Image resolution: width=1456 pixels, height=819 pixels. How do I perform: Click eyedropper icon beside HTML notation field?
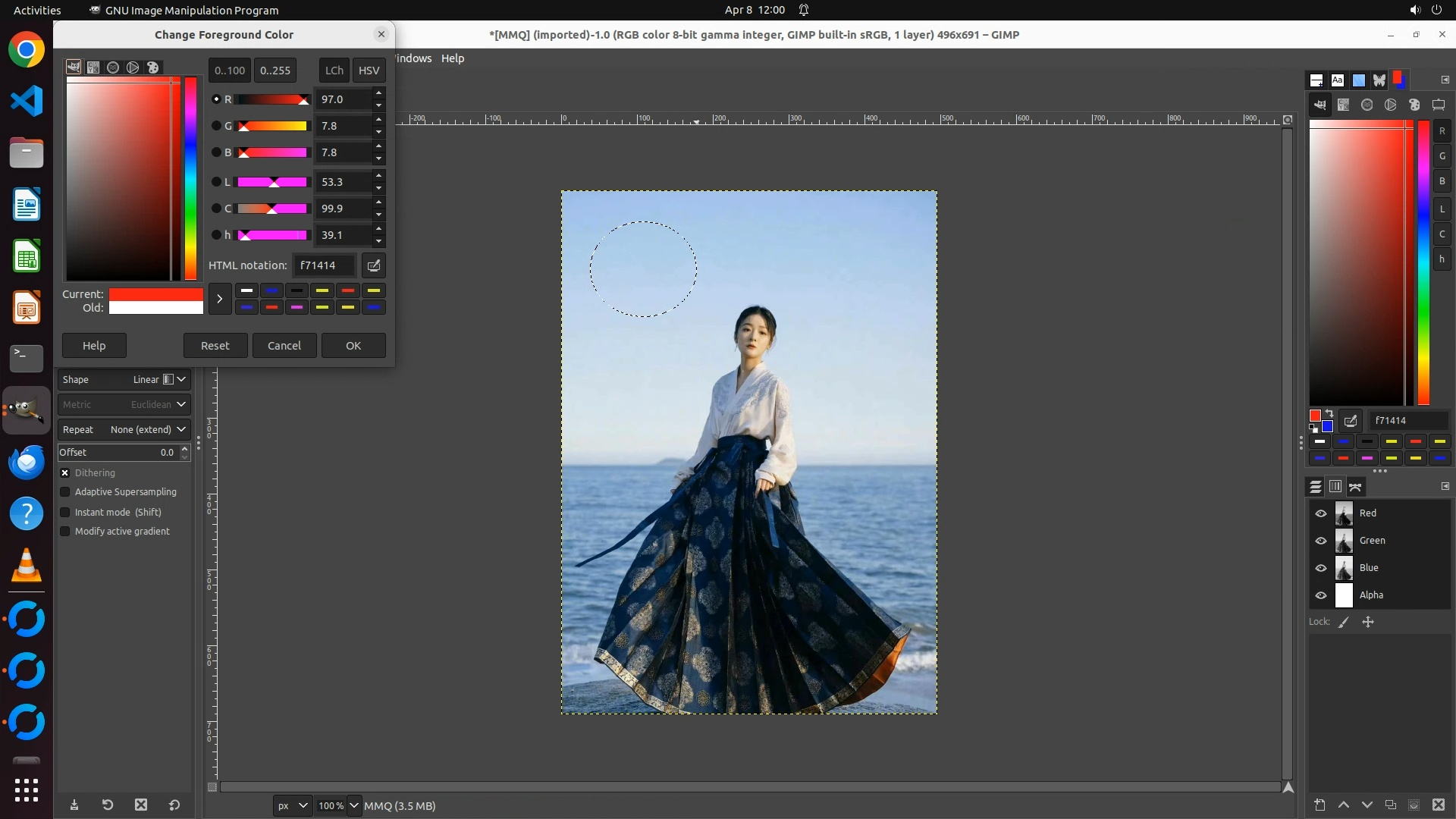pos(373,265)
